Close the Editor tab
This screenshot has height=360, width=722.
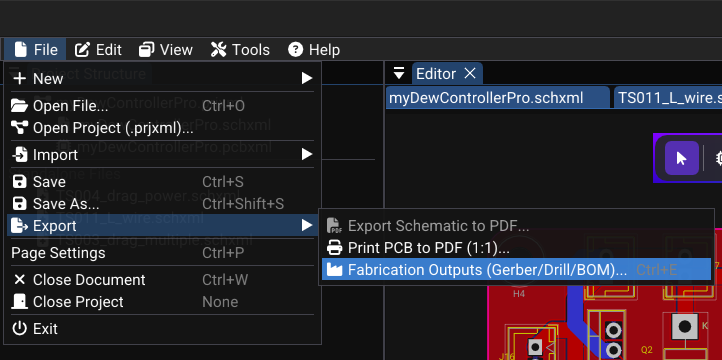pyautogui.click(x=470, y=73)
